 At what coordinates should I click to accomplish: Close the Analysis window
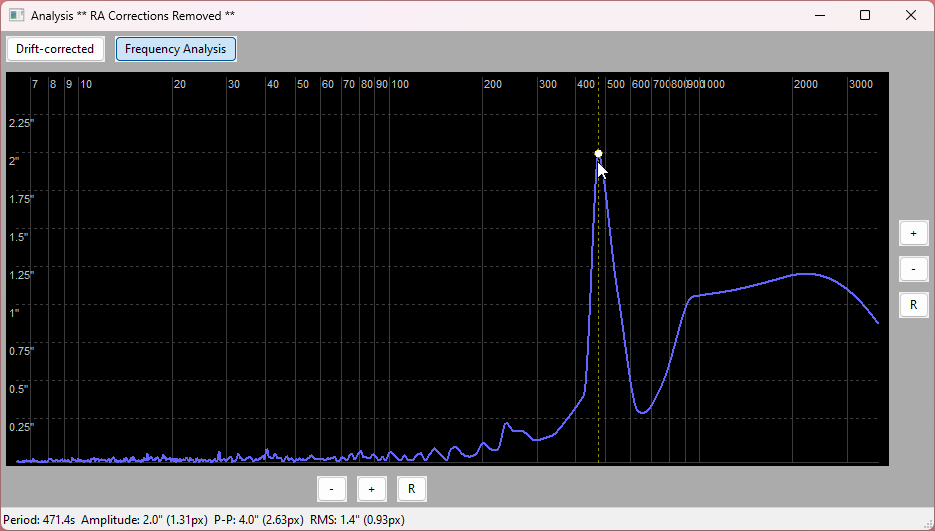(x=911, y=16)
